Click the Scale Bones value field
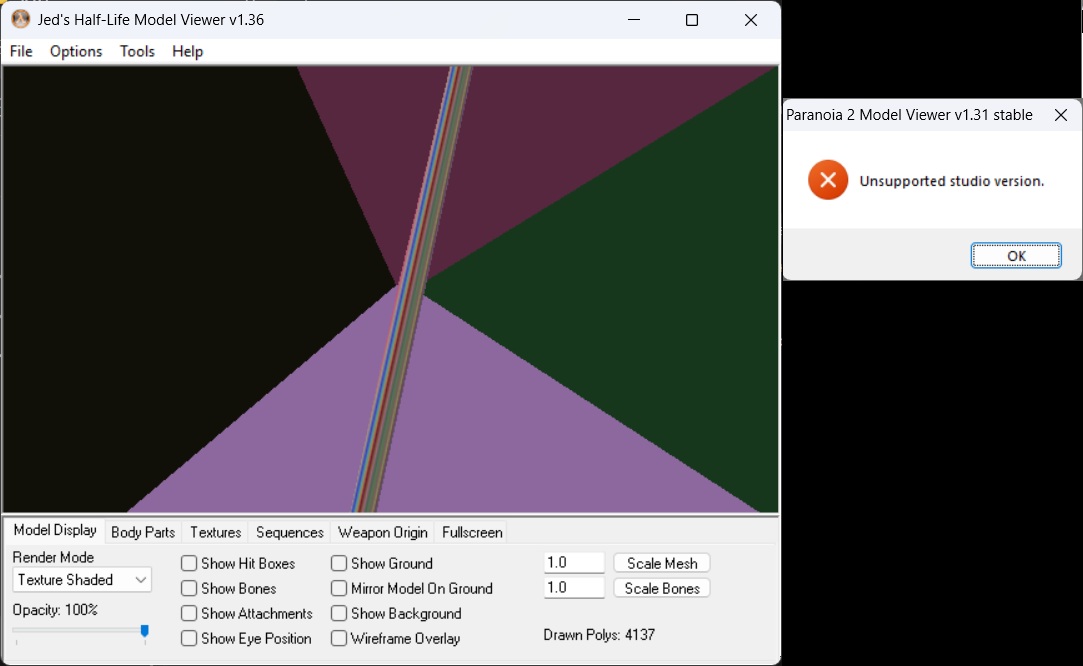 tap(574, 588)
